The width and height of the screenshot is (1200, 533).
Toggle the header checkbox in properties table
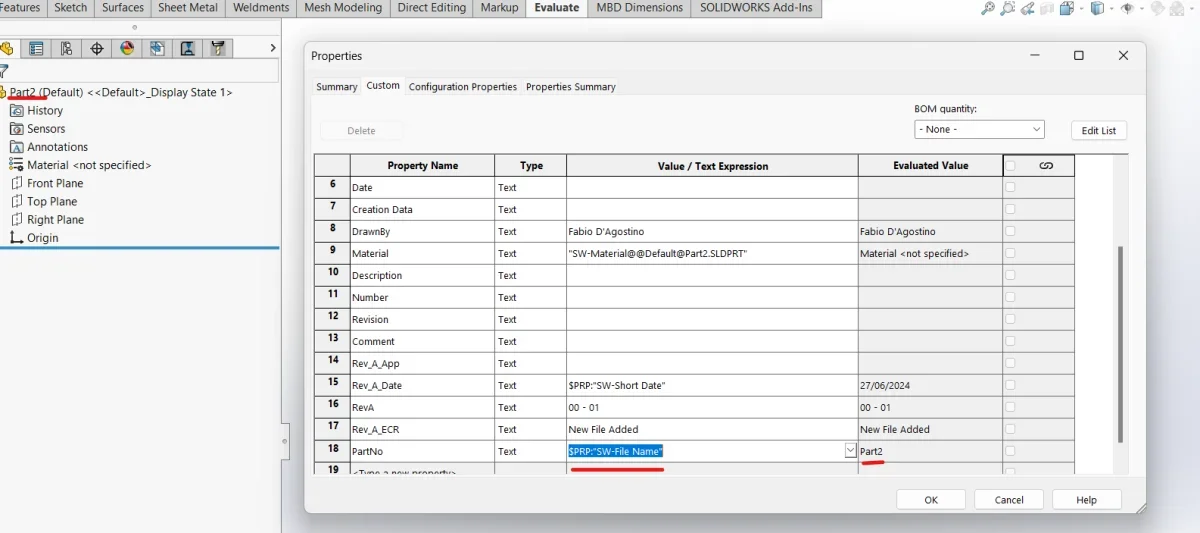[1010, 166]
